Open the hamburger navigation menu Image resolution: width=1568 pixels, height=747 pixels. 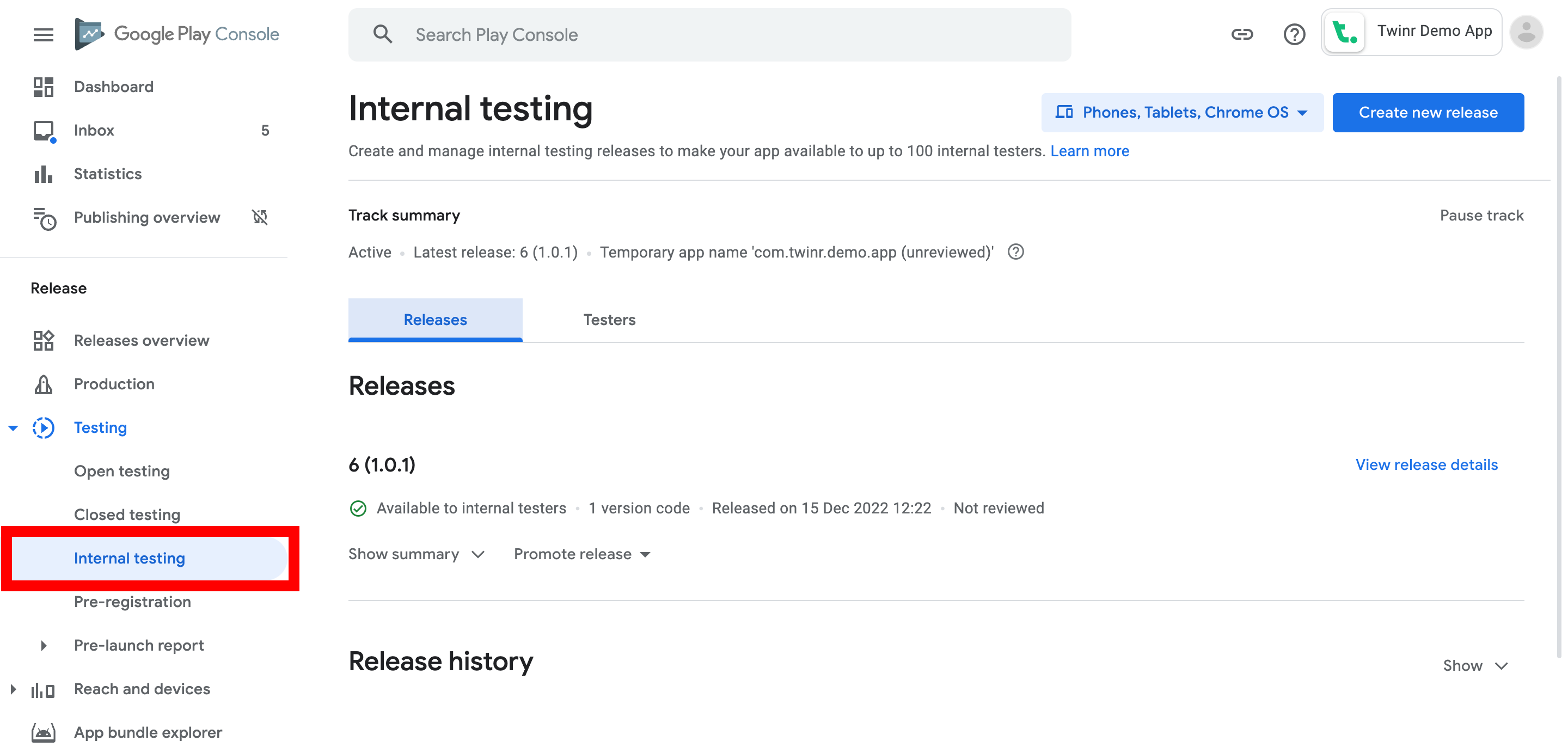pyautogui.click(x=43, y=35)
